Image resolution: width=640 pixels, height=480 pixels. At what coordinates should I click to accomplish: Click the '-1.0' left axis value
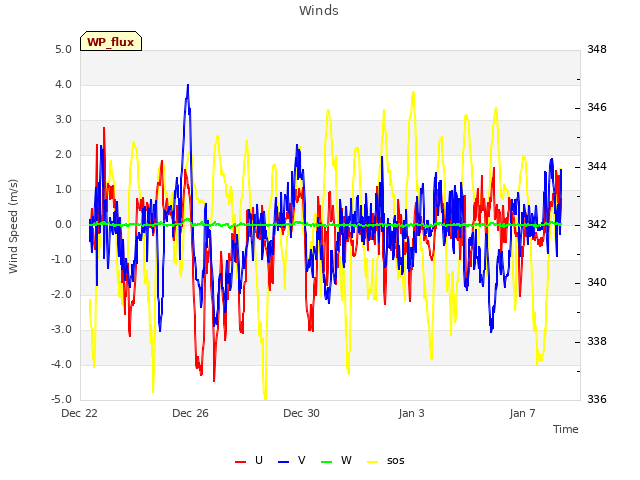click(x=61, y=260)
